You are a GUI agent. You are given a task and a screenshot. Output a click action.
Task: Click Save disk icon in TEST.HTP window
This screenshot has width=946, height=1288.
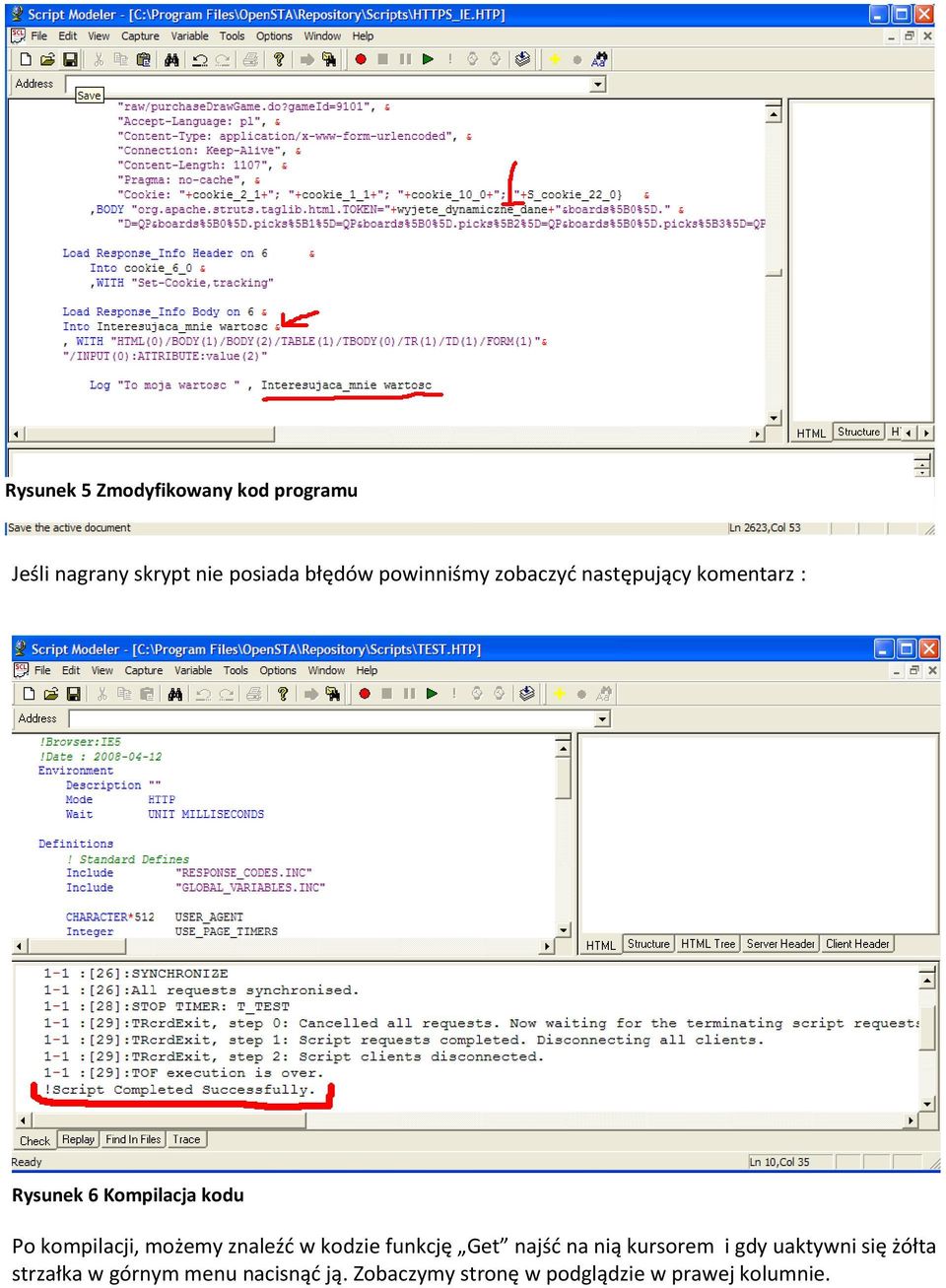(74, 694)
